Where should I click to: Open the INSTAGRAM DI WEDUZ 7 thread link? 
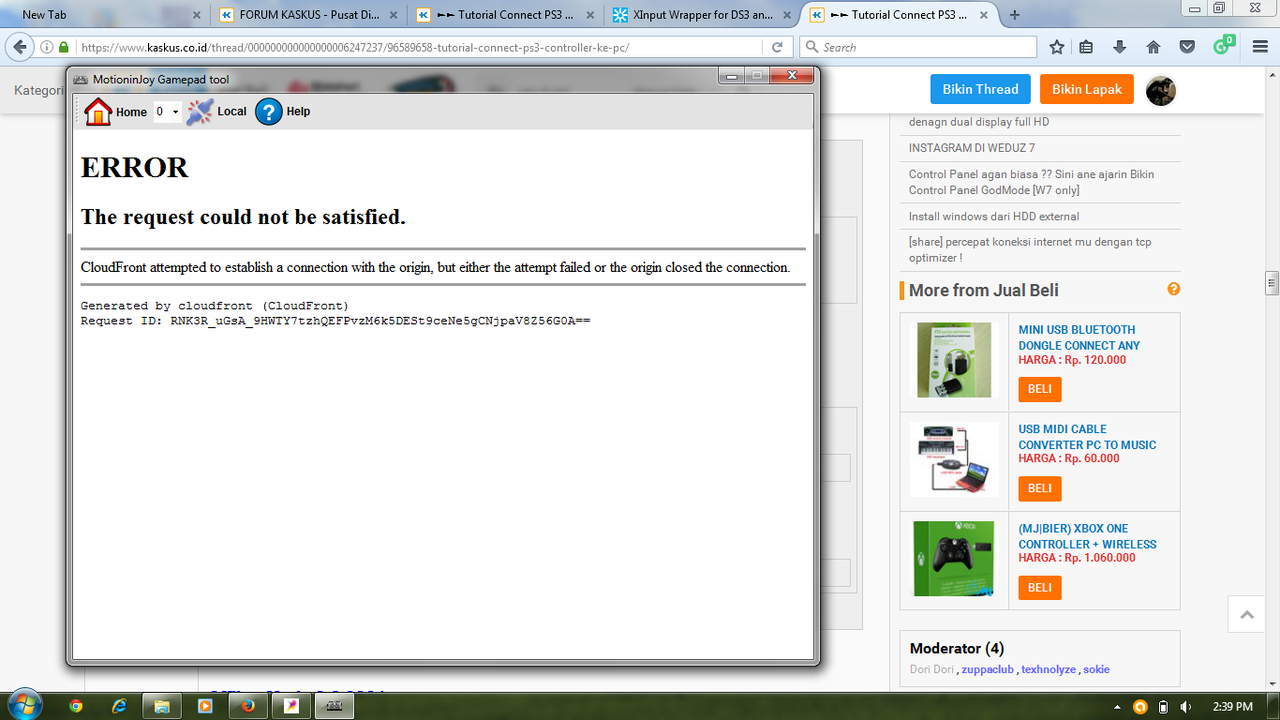(972, 148)
